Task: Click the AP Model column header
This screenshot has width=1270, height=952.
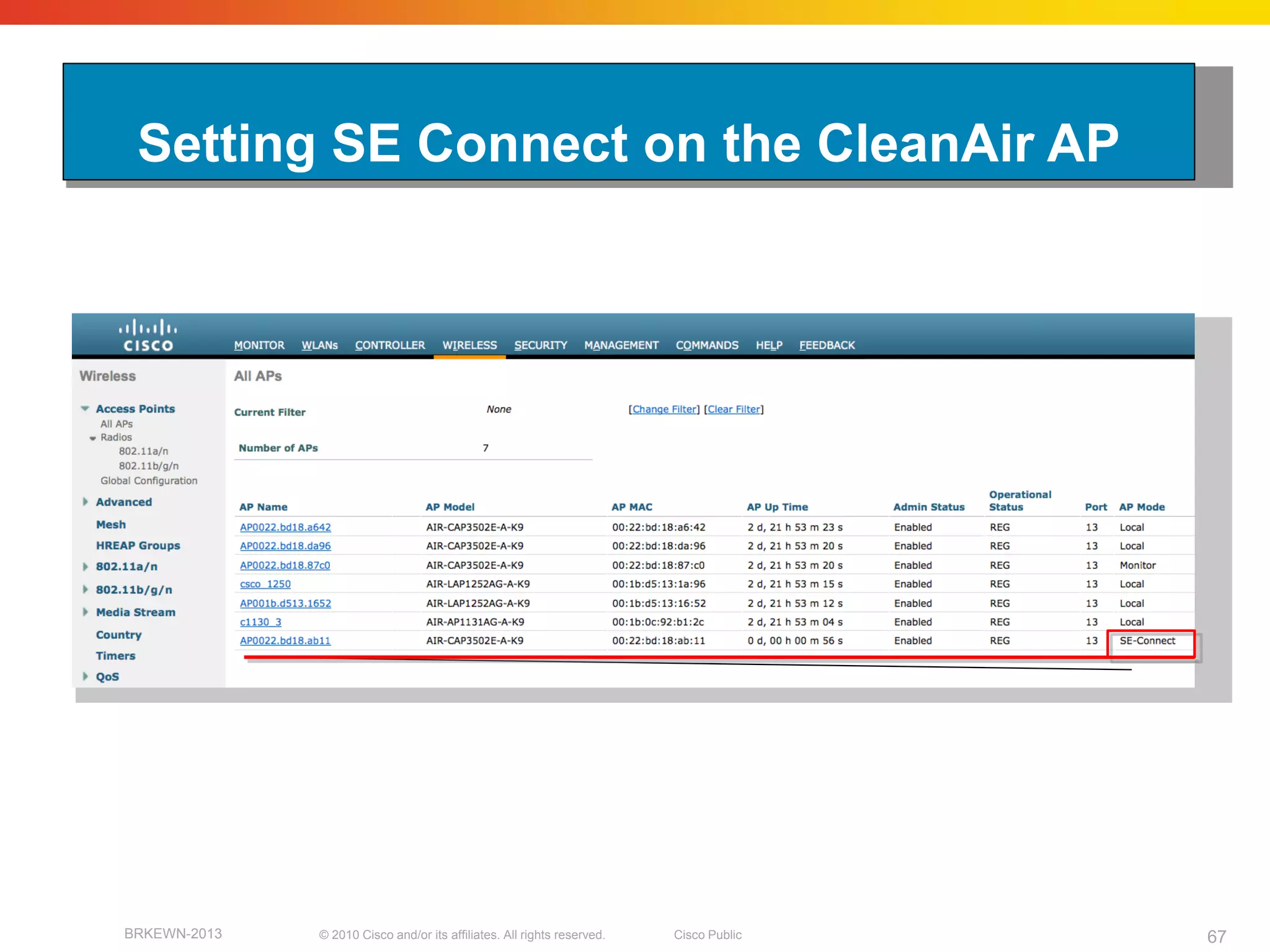Action: (450, 507)
